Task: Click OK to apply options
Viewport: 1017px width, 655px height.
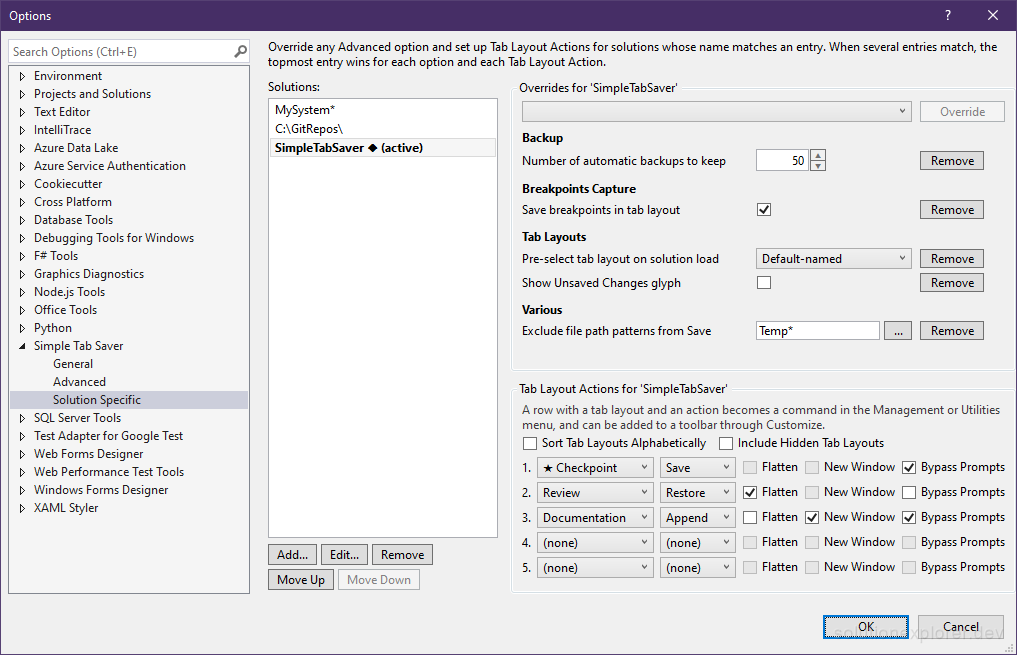Action: coord(866,626)
